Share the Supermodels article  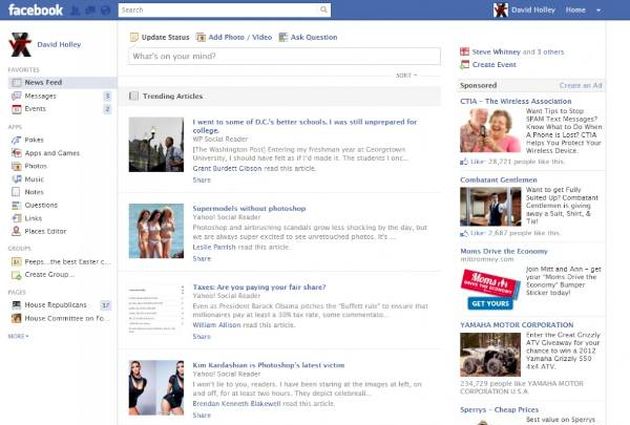pyautogui.click(x=202, y=258)
